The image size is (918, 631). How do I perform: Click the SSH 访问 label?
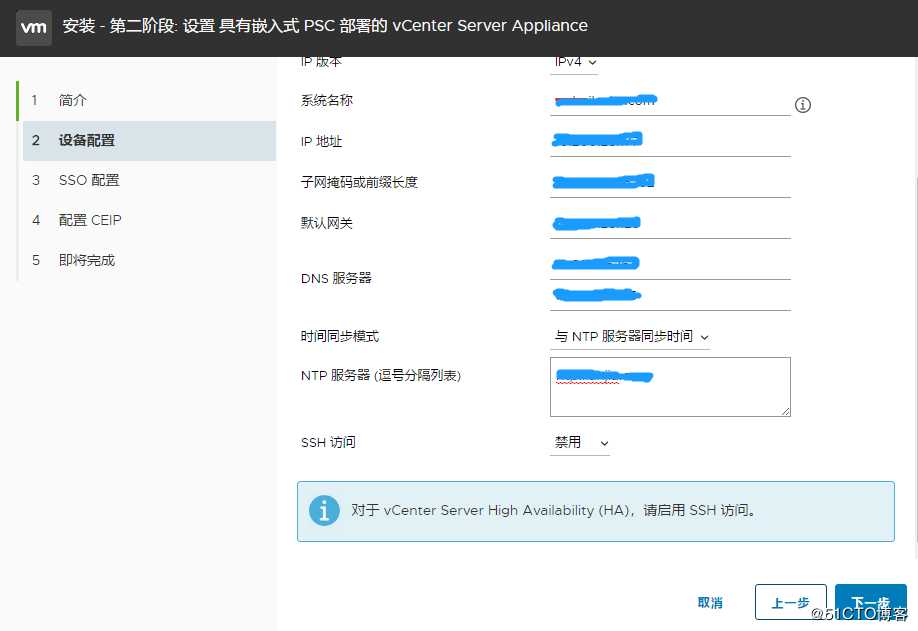(x=328, y=443)
